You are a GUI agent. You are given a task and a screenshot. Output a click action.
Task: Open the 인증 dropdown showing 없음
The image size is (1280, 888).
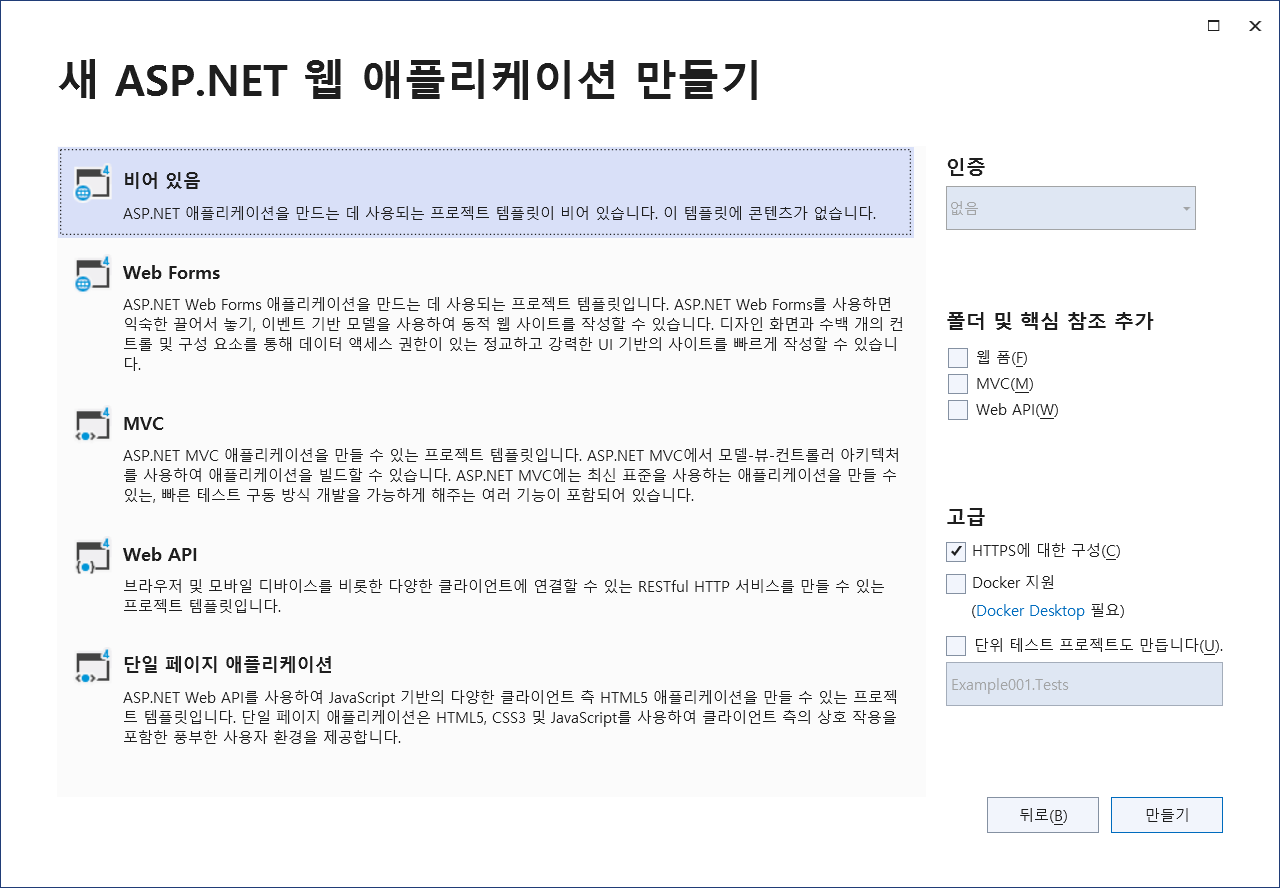click(1071, 208)
